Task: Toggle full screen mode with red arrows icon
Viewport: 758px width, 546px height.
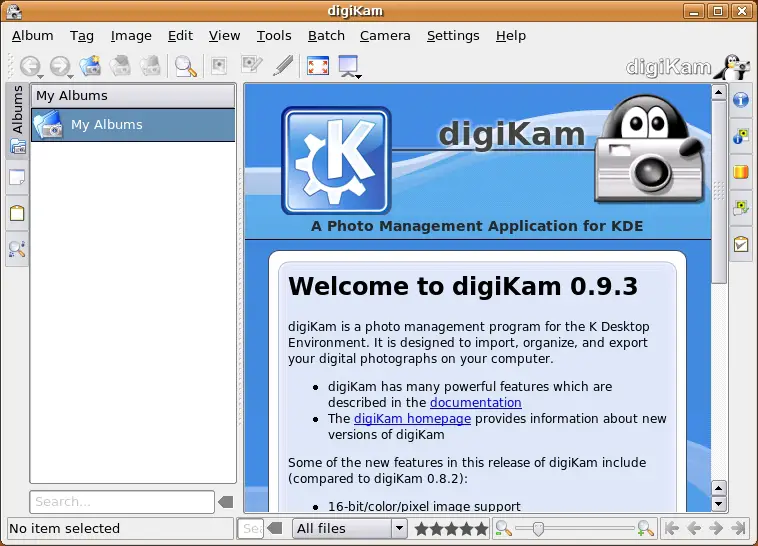Action: (318, 66)
